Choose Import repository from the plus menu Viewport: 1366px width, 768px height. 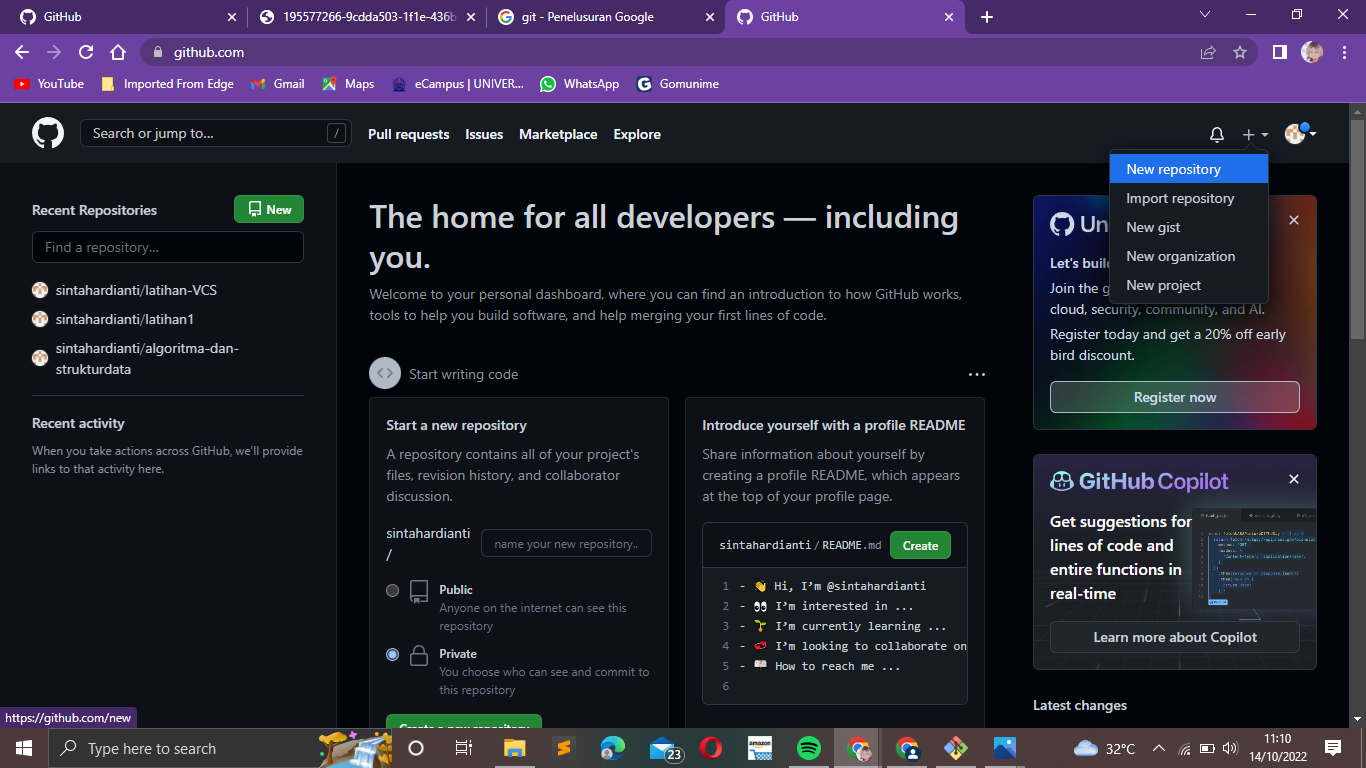1181,198
